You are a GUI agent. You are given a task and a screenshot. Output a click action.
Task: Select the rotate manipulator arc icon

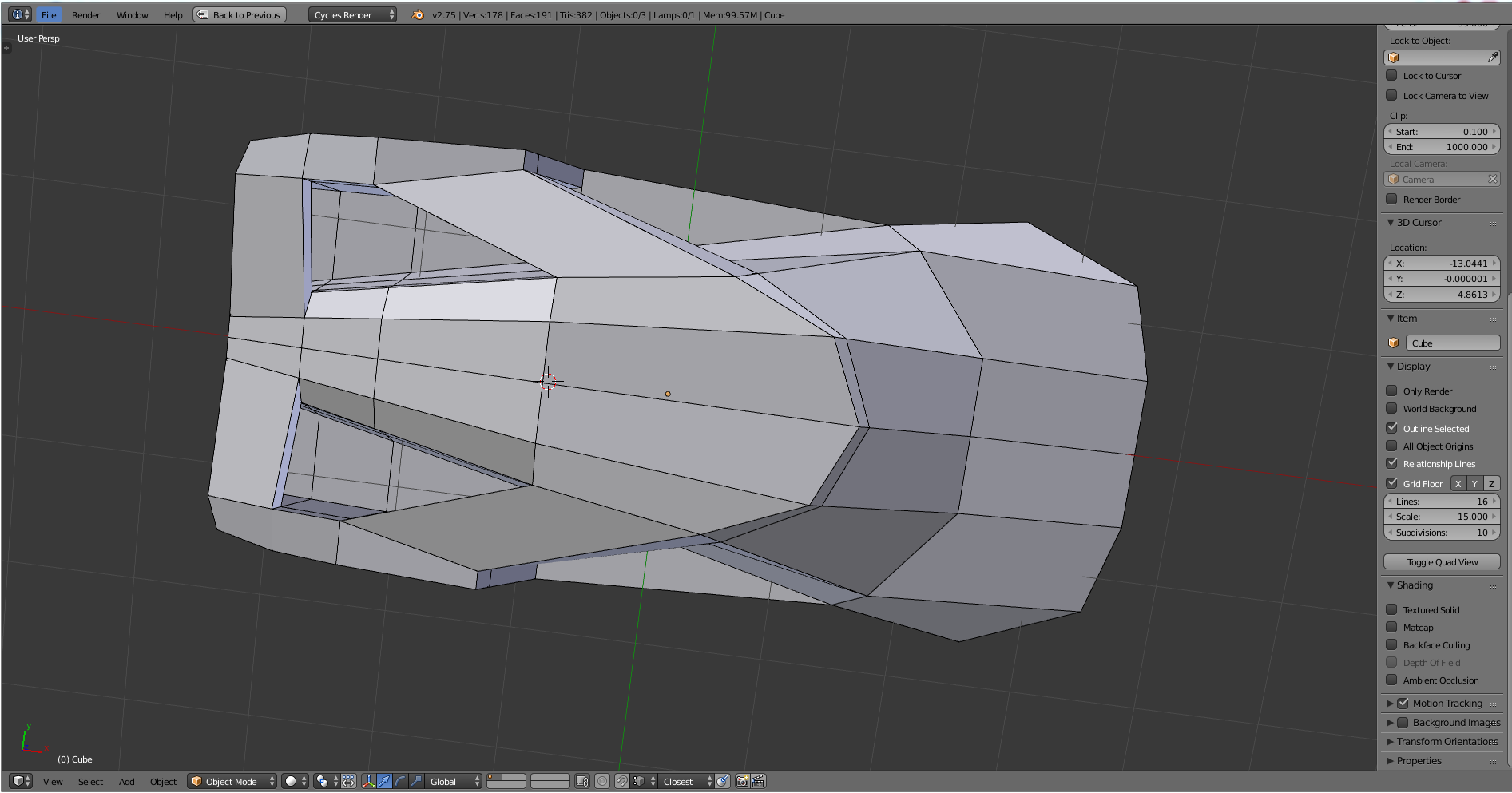[x=400, y=781]
